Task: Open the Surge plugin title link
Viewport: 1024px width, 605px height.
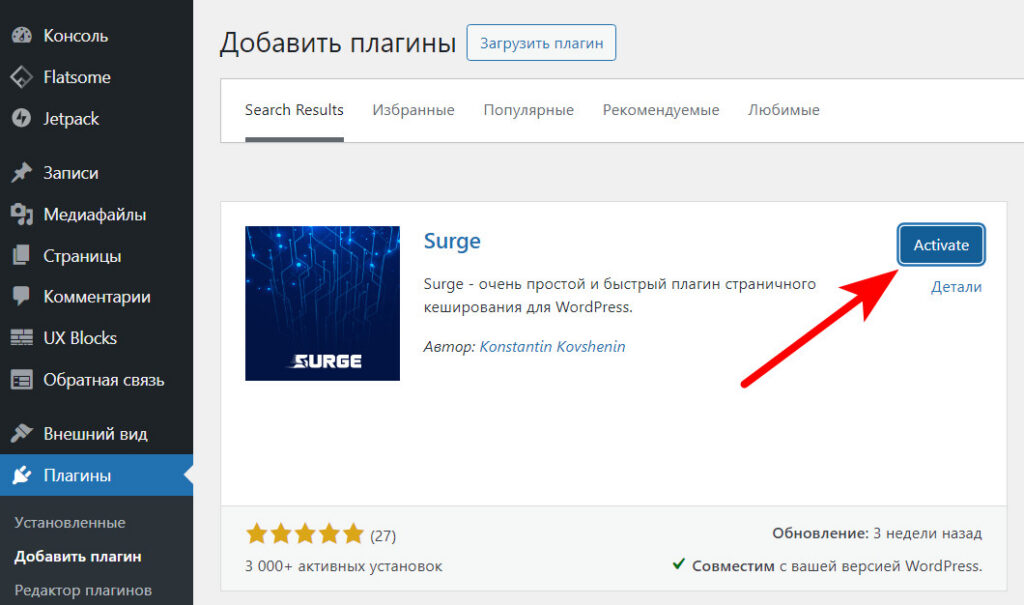Action: 452,241
